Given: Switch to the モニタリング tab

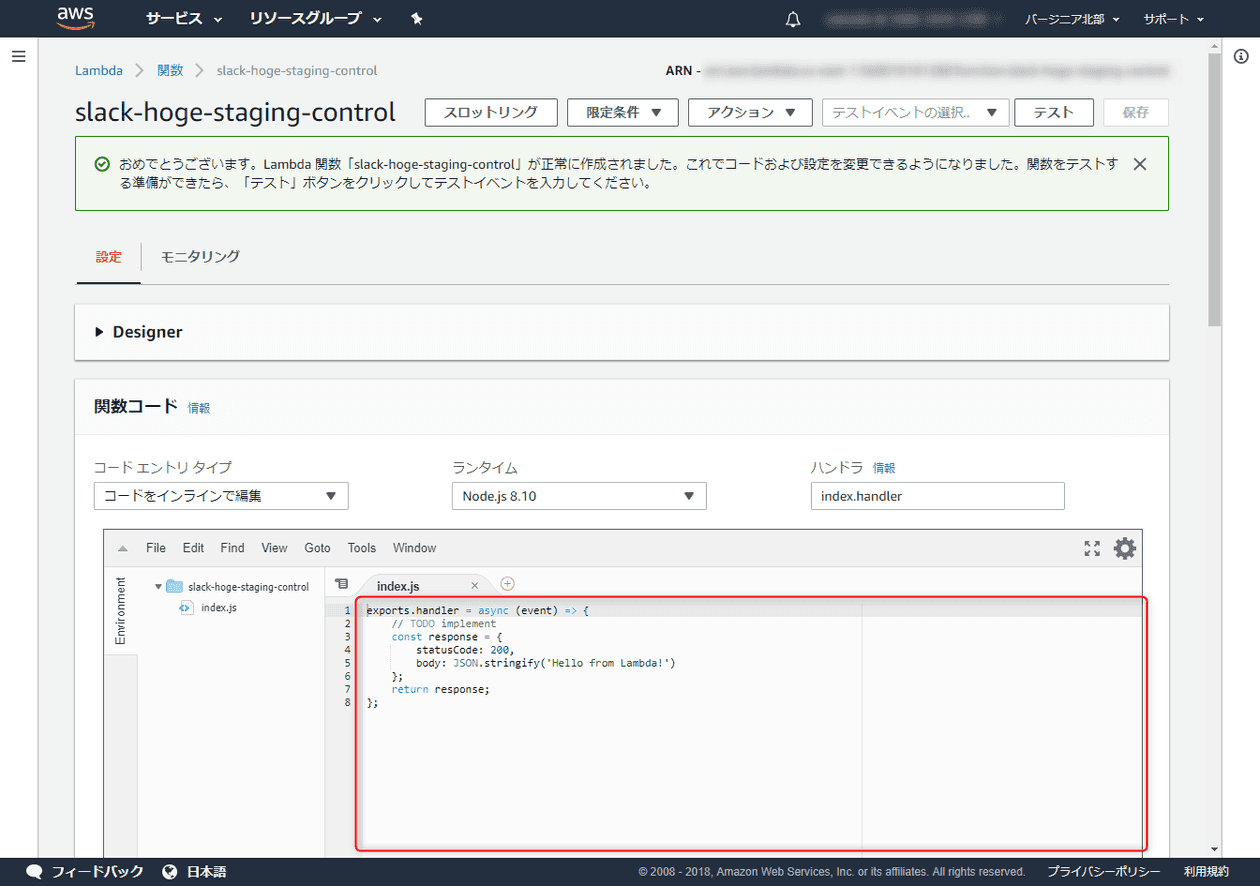Looking at the screenshot, I should [x=200, y=257].
